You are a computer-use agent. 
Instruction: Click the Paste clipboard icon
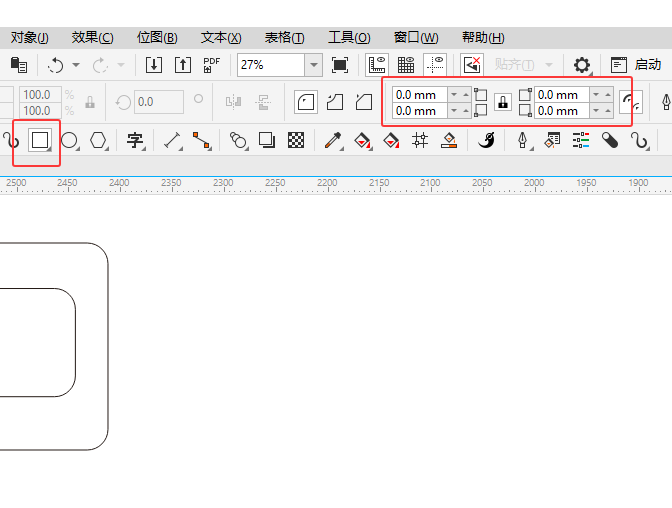18,65
